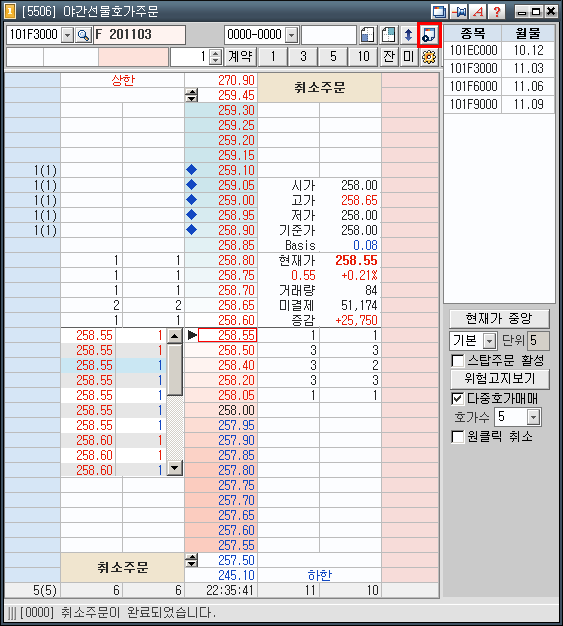The image size is (563, 626).
Task: Click quantity preset button 10
Action: click(x=363, y=57)
